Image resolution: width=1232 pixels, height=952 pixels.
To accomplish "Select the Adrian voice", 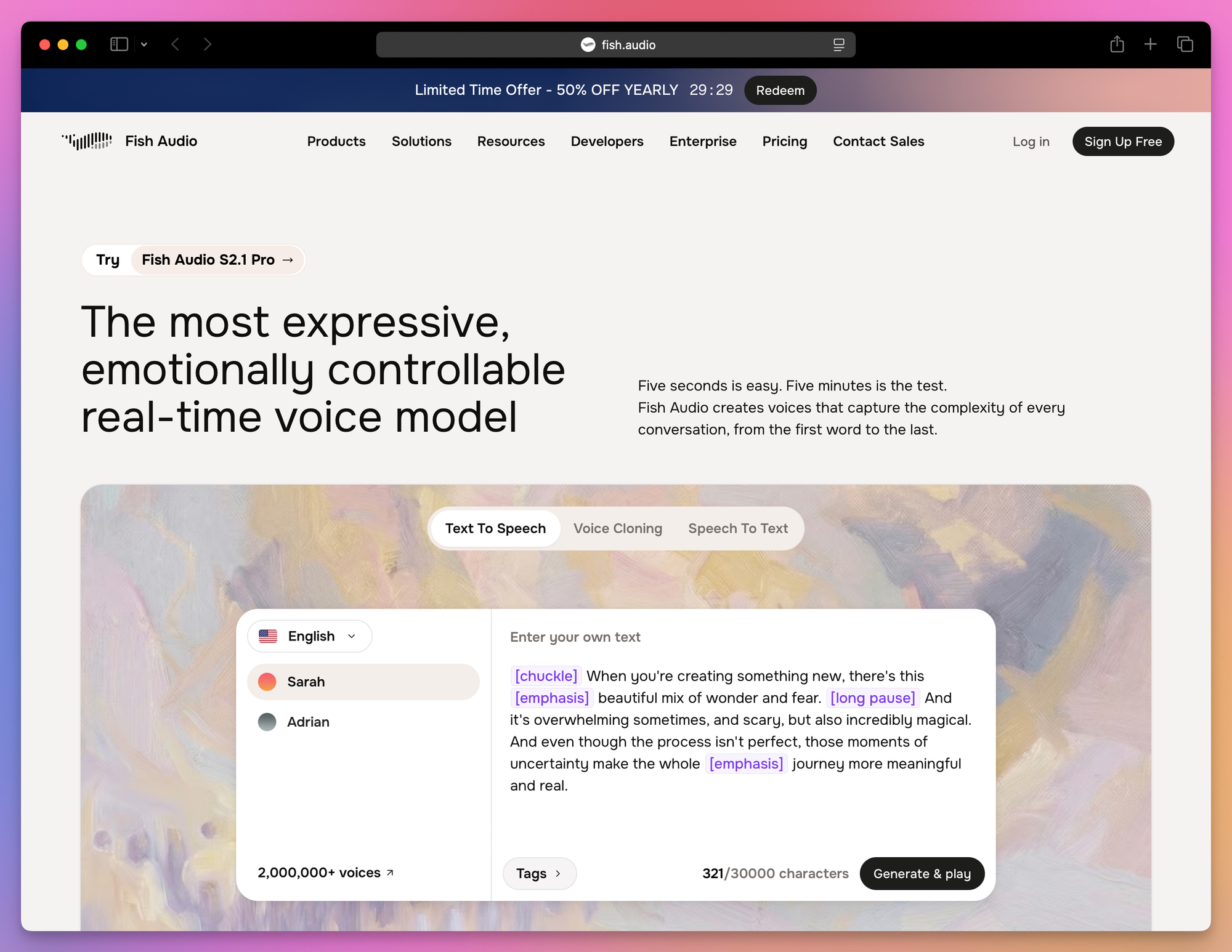I will click(363, 722).
